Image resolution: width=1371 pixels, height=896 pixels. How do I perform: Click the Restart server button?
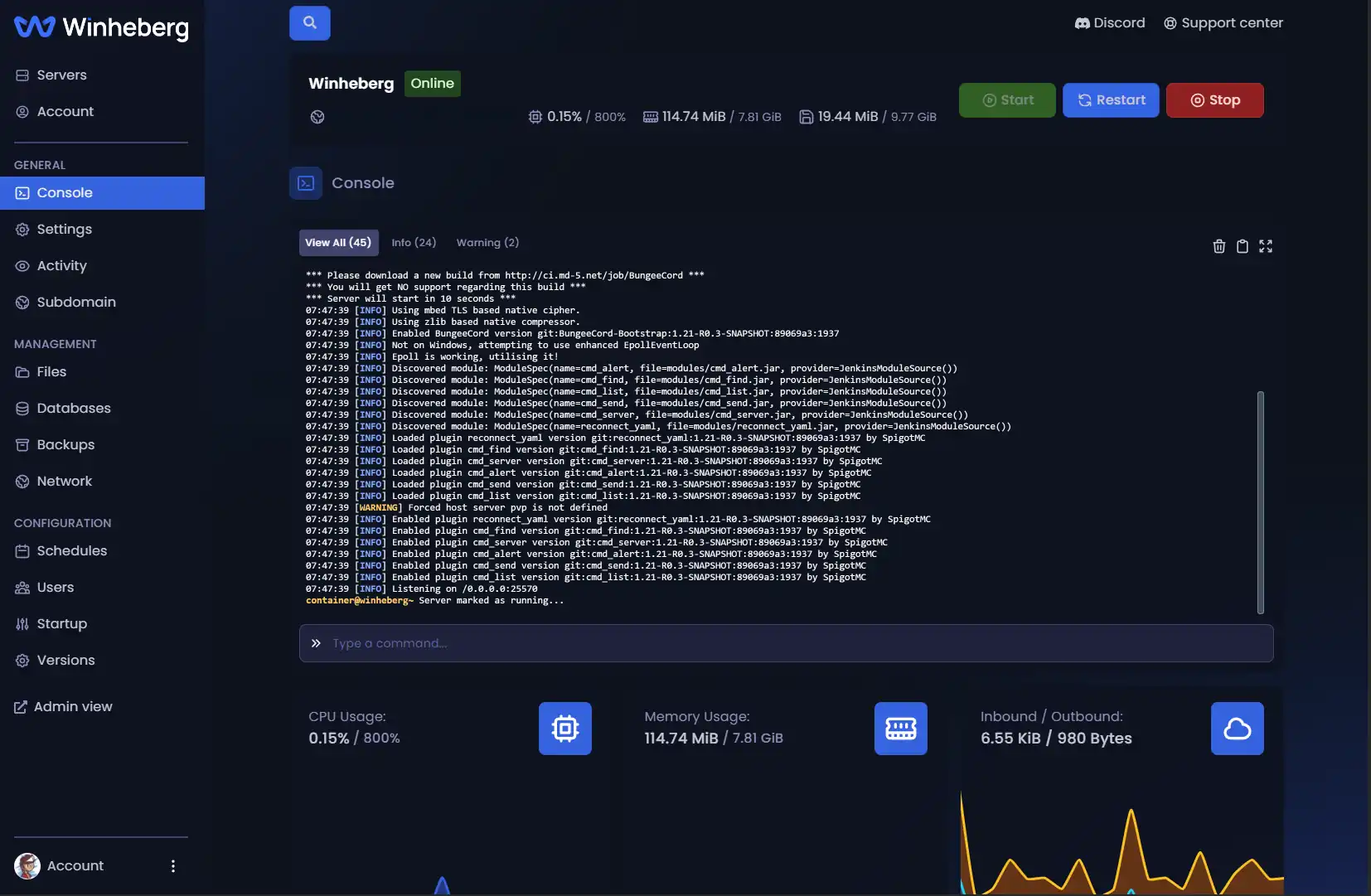[1111, 100]
